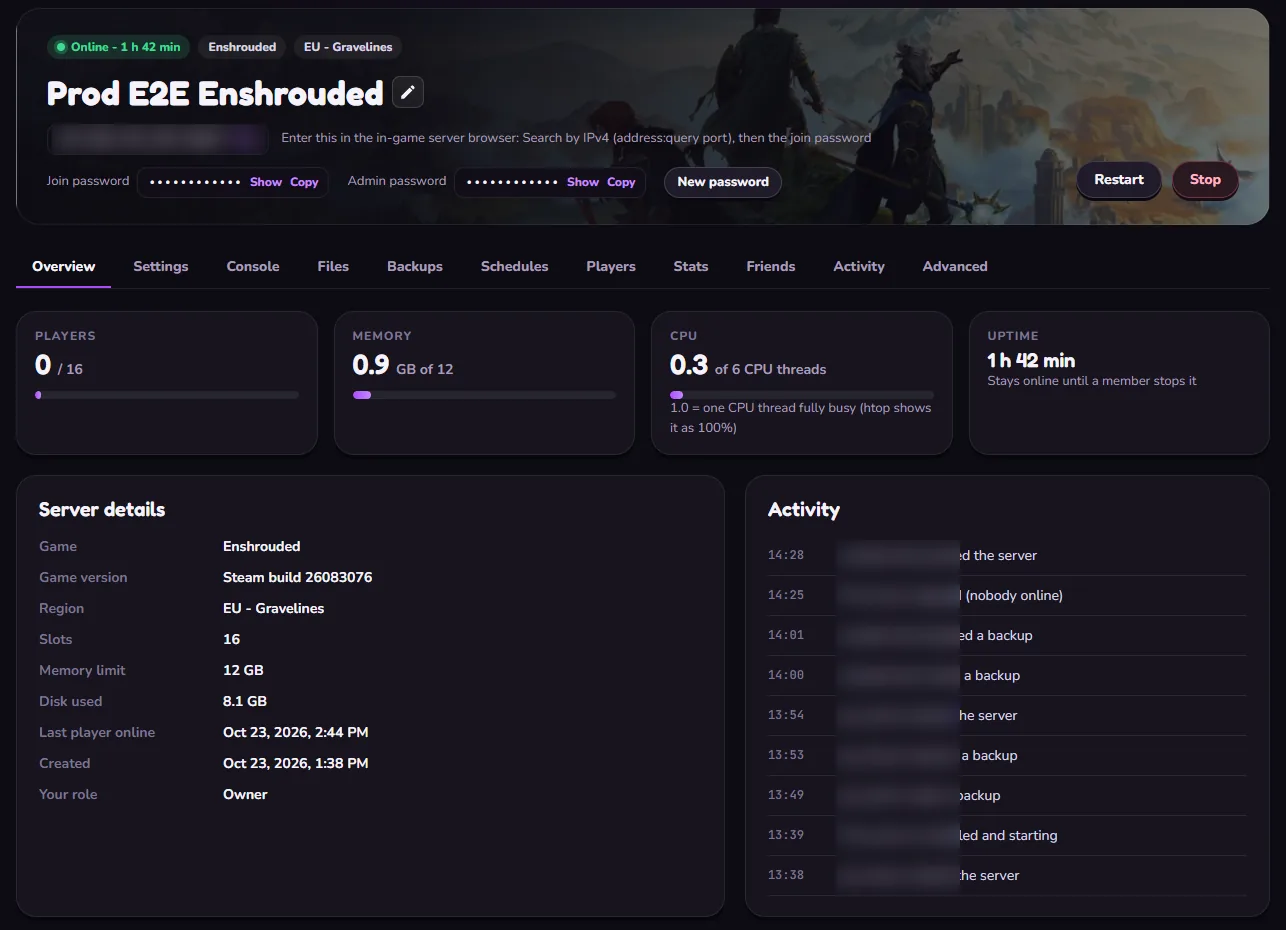Click the pencil edit icon beside server name
The height and width of the screenshot is (930, 1286).
click(407, 92)
